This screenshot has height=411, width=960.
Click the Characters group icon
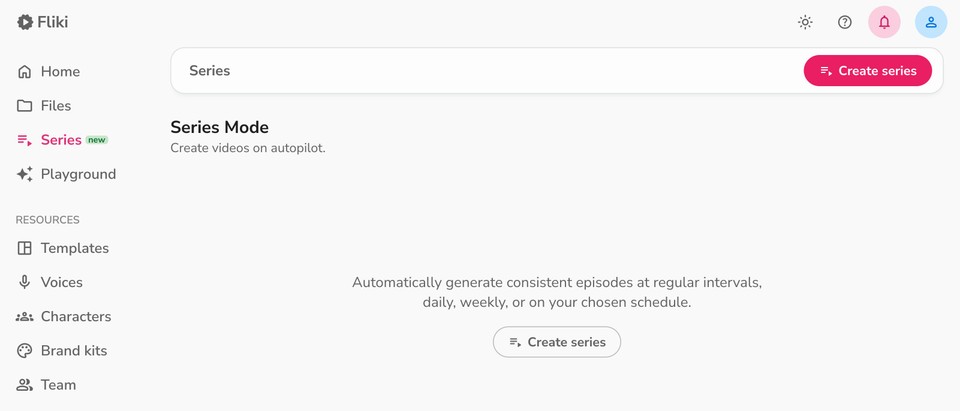[25, 316]
